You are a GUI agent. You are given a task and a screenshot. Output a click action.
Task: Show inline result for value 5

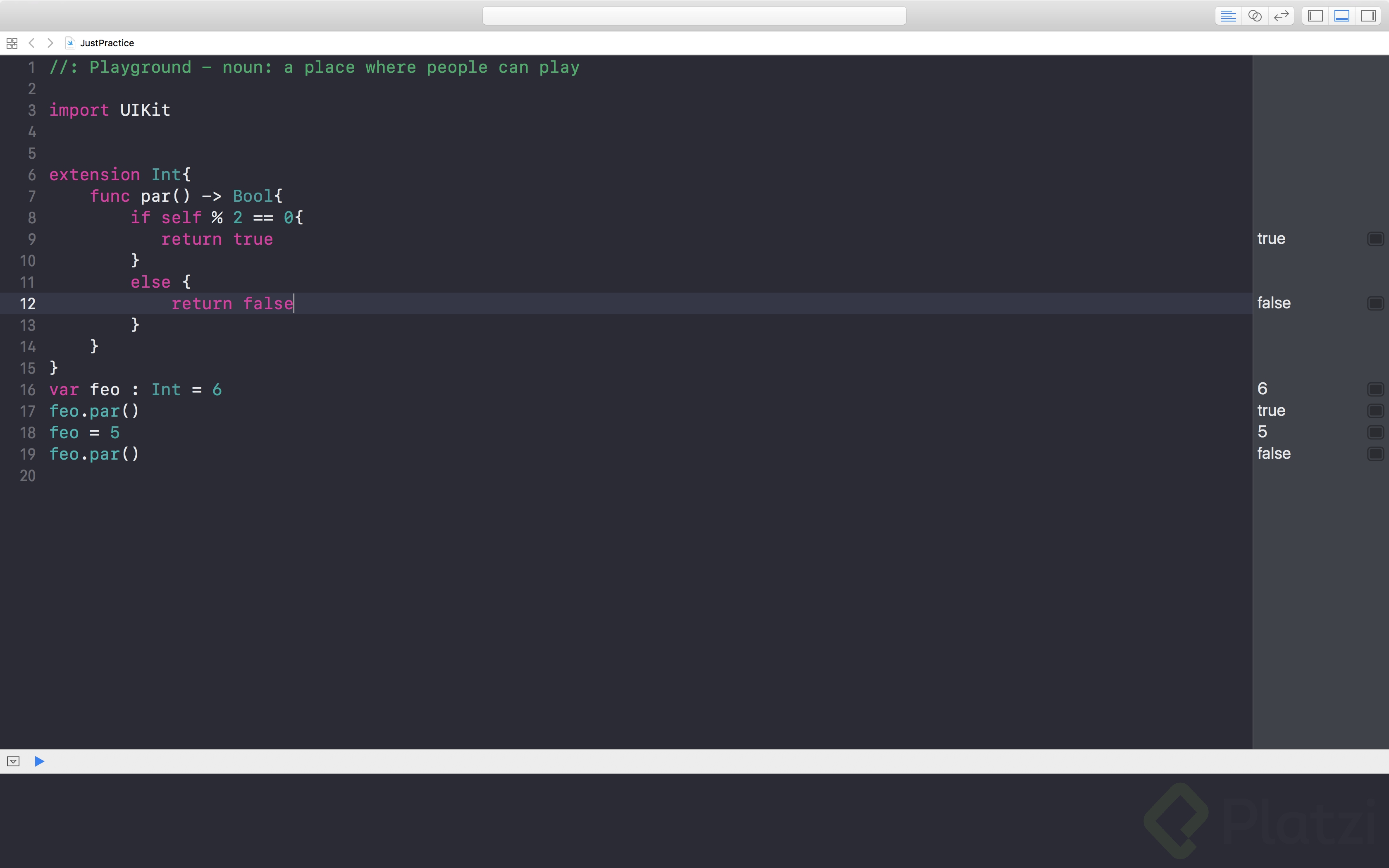coord(1375,432)
